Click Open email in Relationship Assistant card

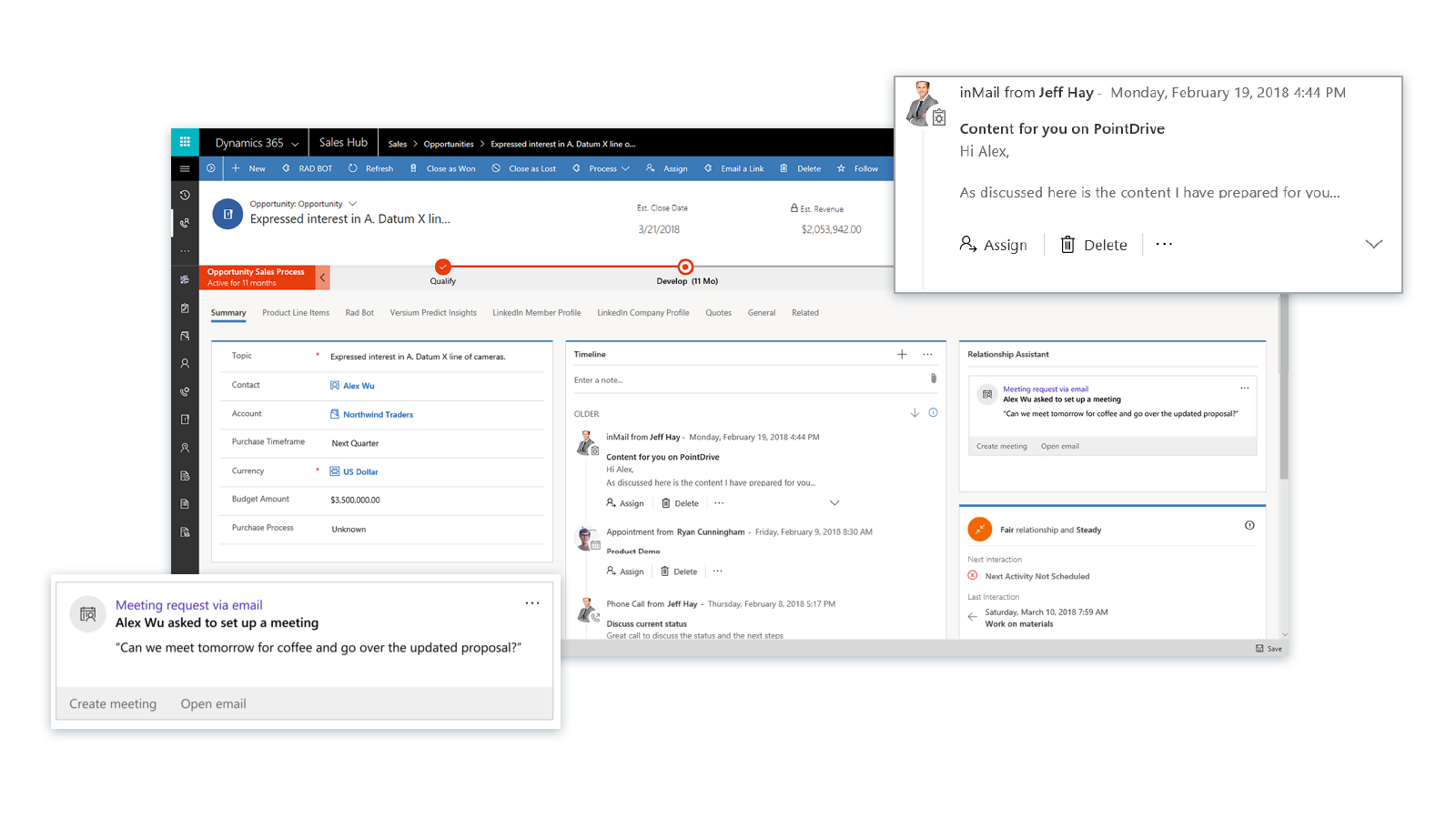tap(1060, 446)
